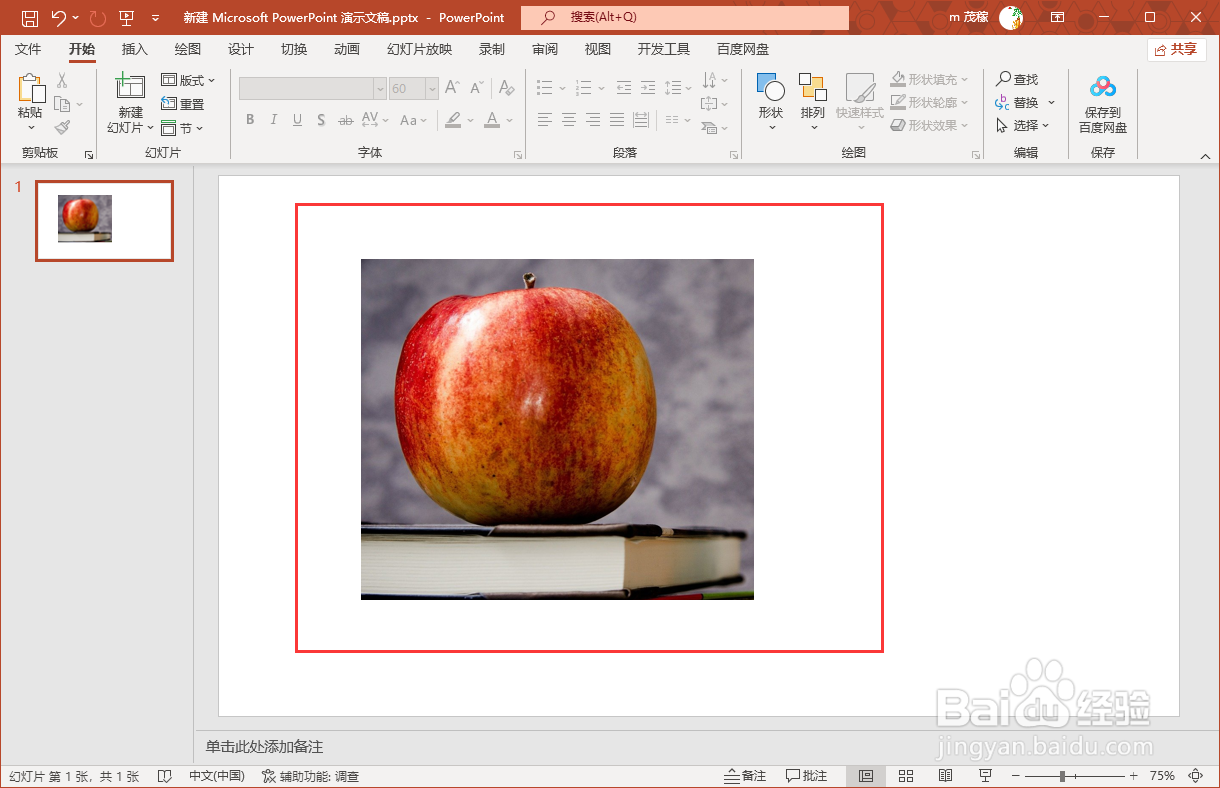
Task: Justify text alignment
Action: [617, 120]
